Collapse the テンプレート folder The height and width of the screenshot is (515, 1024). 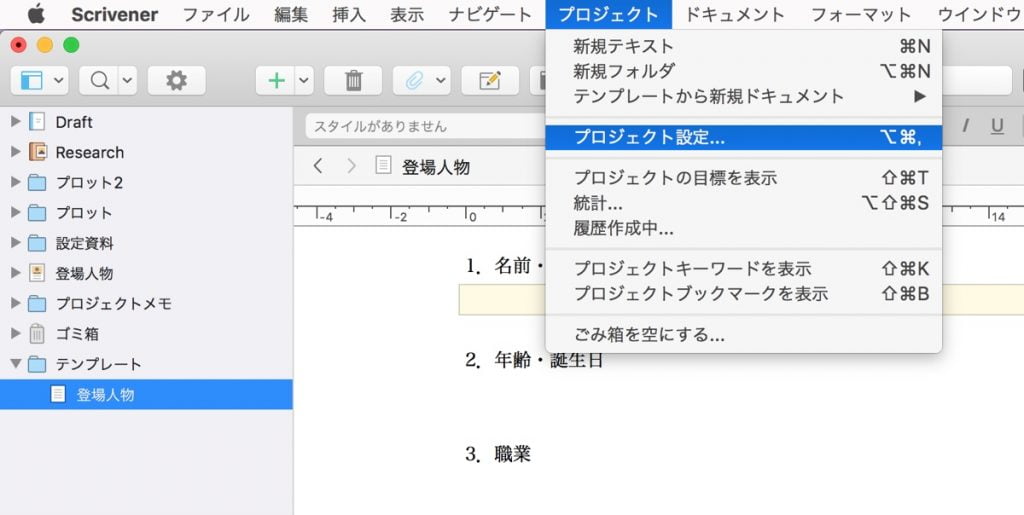click(16, 364)
